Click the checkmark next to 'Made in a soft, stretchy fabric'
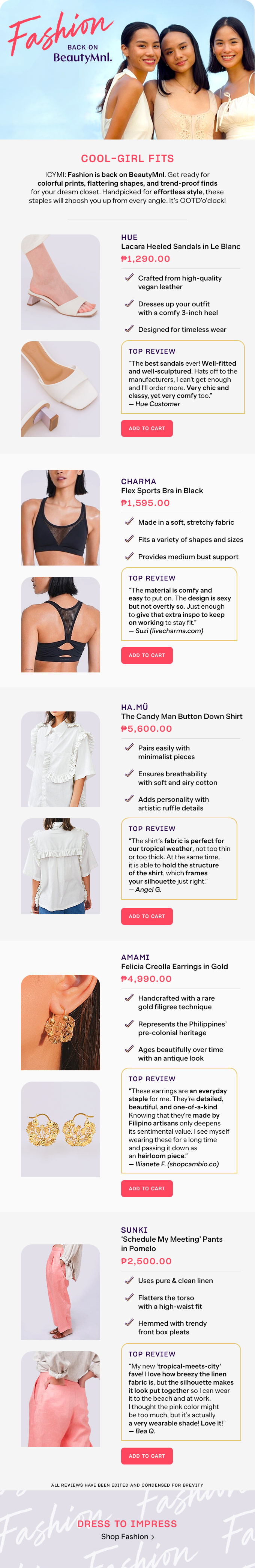Image resolution: width=255 pixels, height=1568 pixels. point(129,522)
